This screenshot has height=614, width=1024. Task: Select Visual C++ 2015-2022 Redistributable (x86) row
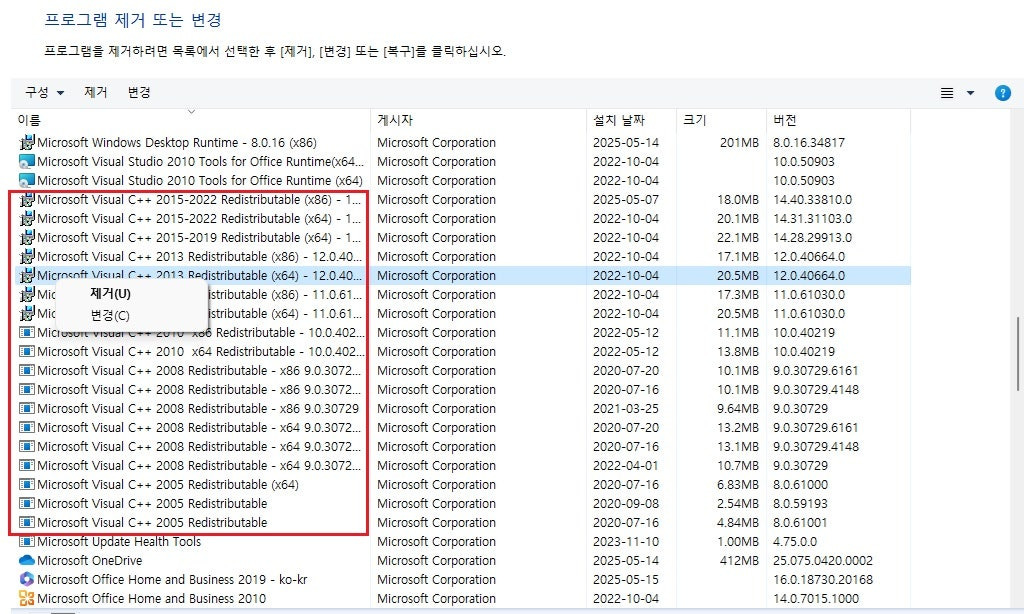coord(199,199)
